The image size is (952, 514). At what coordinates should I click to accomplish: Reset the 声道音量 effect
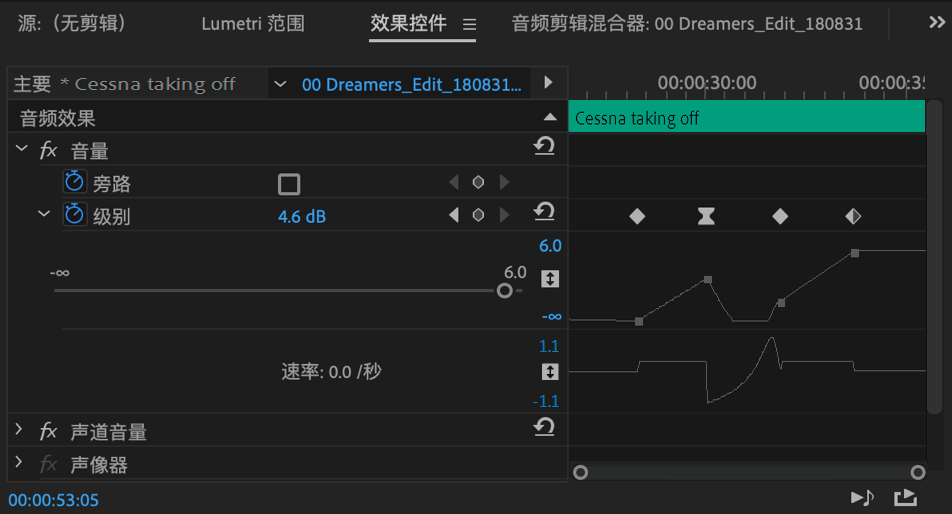tap(544, 427)
